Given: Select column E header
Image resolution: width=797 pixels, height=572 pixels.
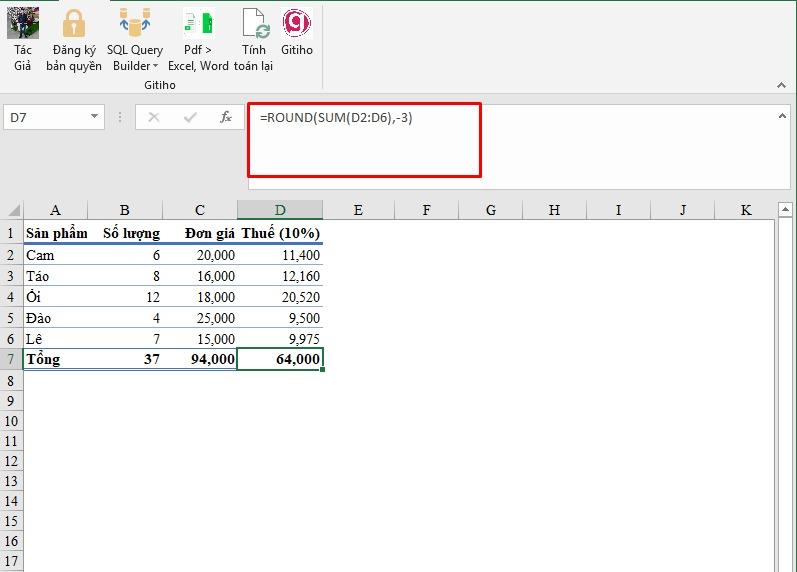Looking at the screenshot, I should (x=358, y=209).
